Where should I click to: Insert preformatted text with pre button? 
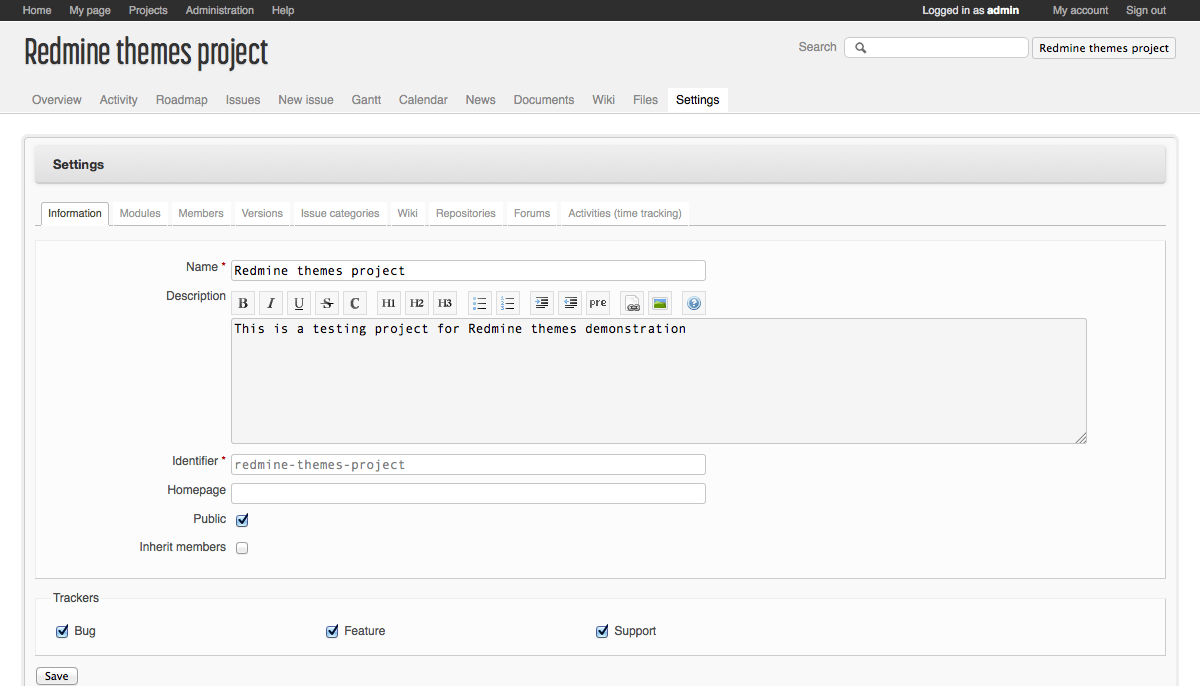click(x=598, y=303)
